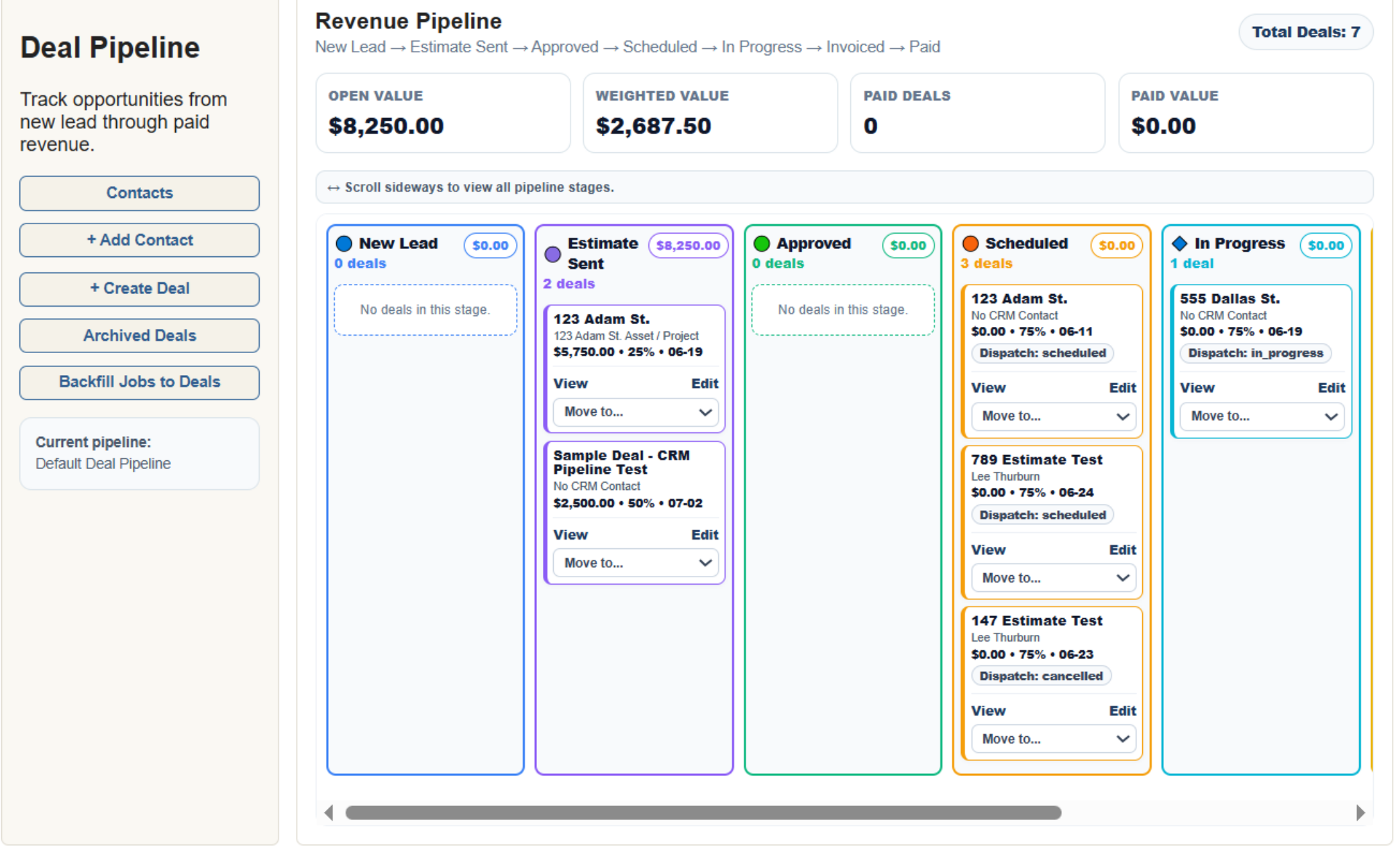Open Move to dropdown for 555 Dallas St.
Screen dimensions: 1400x851
(1262, 416)
